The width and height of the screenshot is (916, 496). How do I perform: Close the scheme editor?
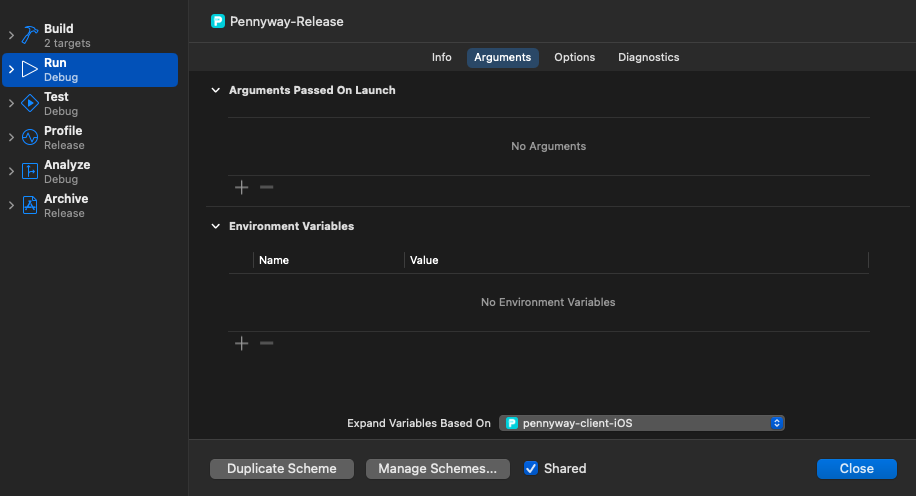pos(856,469)
